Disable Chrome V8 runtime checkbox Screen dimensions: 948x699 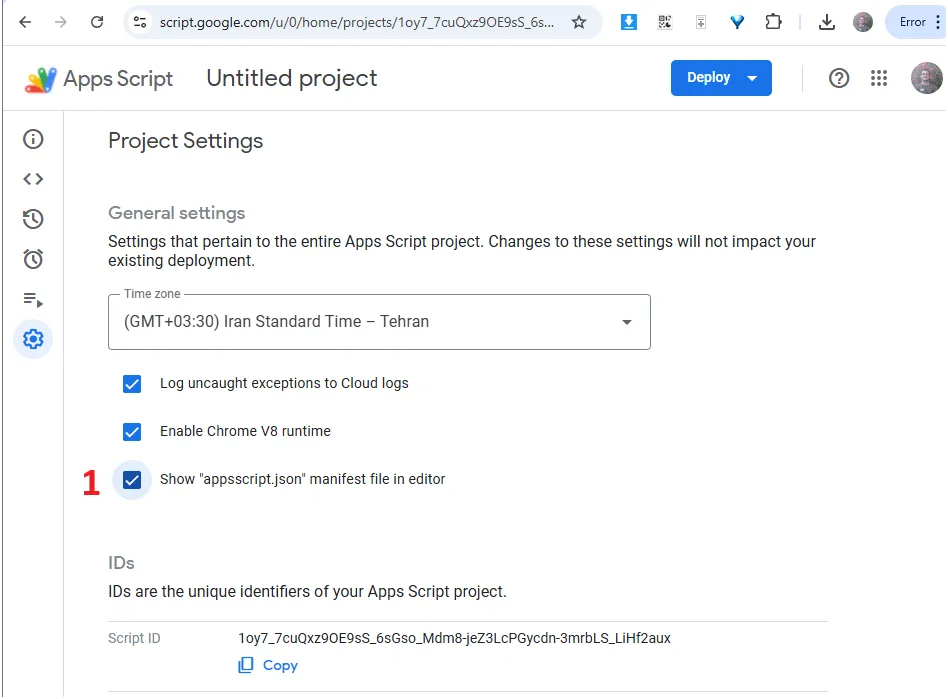coord(132,431)
